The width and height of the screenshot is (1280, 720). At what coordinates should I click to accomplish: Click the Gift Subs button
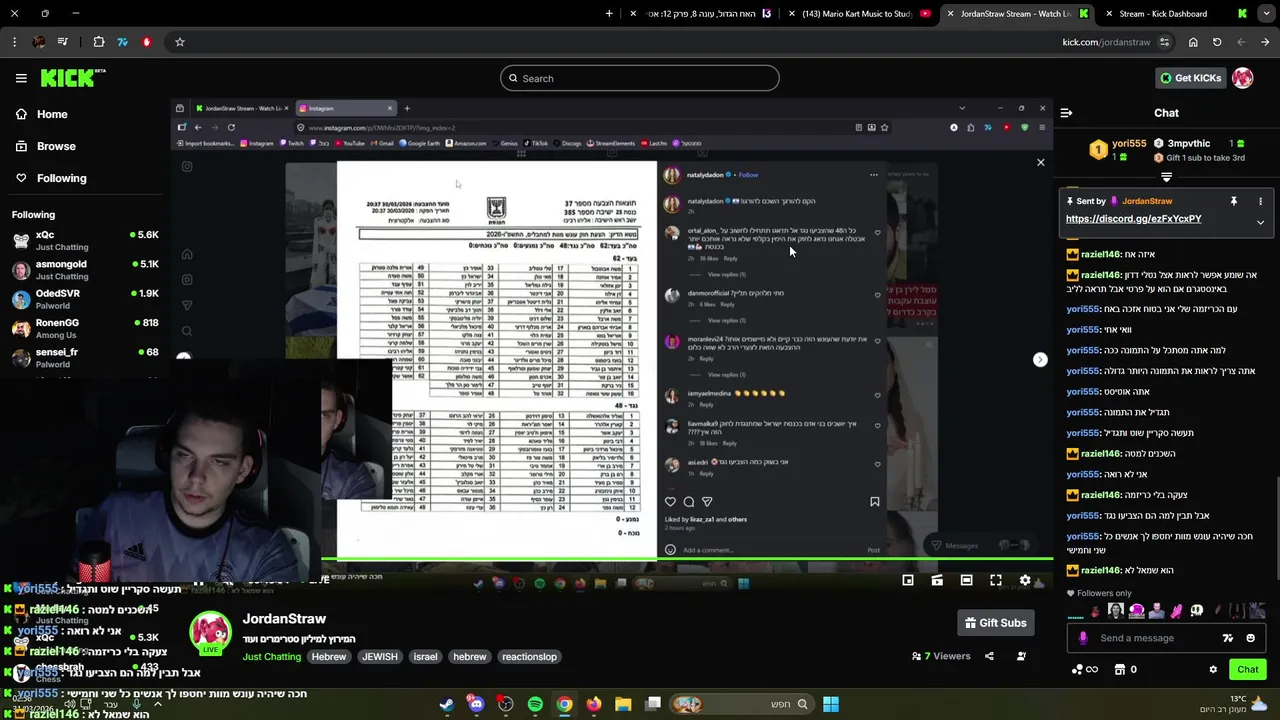coord(995,623)
